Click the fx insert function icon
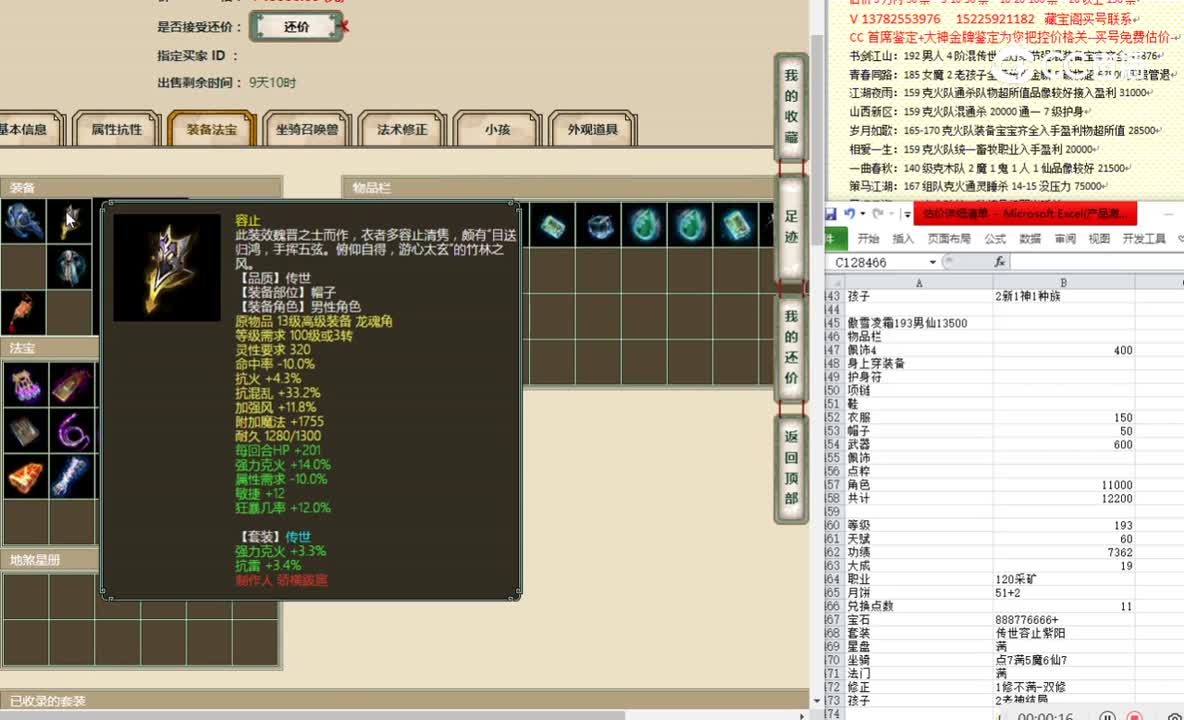 click(1000, 261)
